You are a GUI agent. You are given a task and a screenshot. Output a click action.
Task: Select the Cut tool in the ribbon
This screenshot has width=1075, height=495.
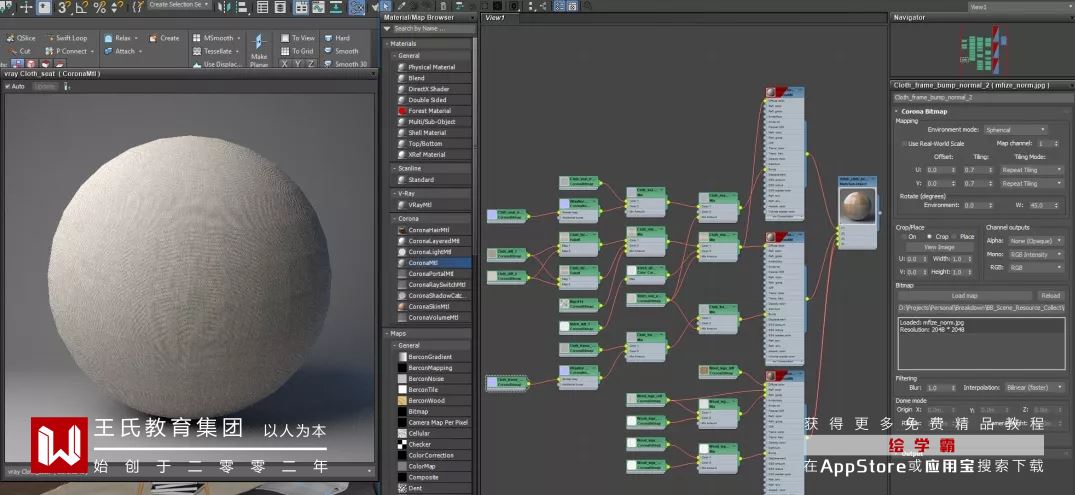pyautogui.click(x=19, y=51)
